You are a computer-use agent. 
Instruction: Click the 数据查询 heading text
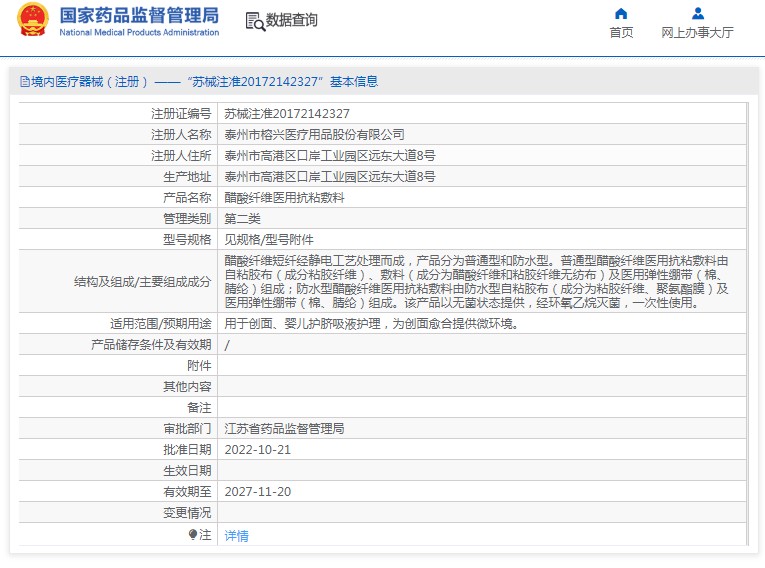[x=292, y=20]
